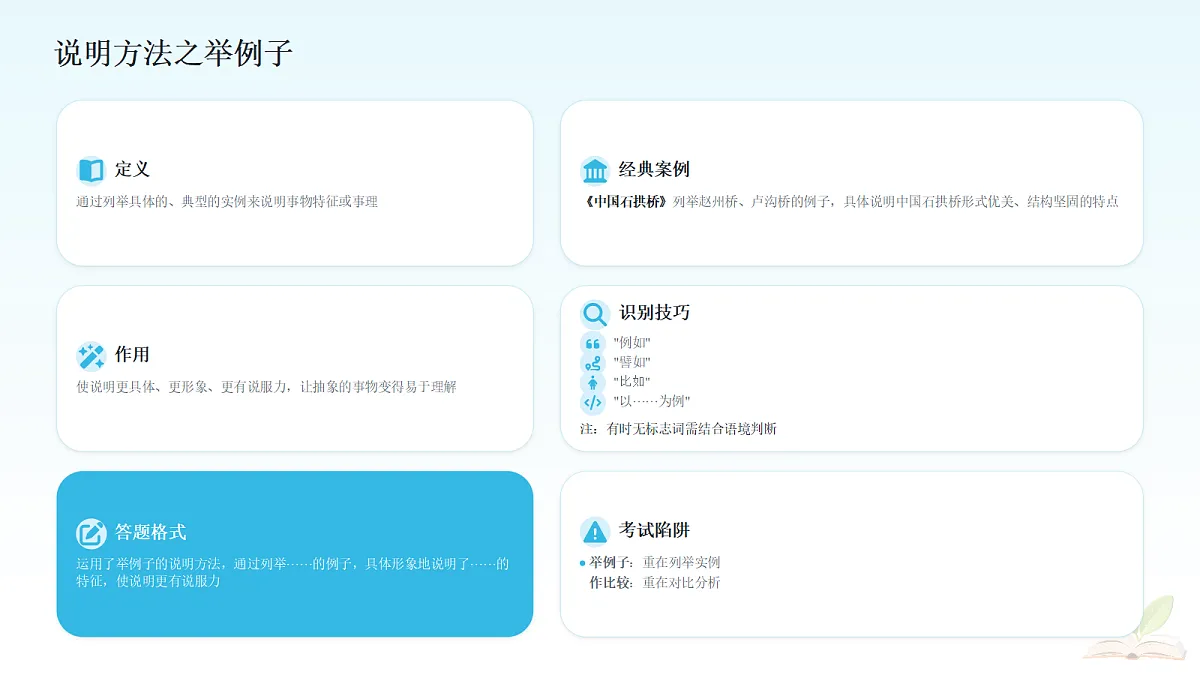Click the route icon beside "譬如"
This screenshot has height=675, width=1200.
click(x=593, y=363)
